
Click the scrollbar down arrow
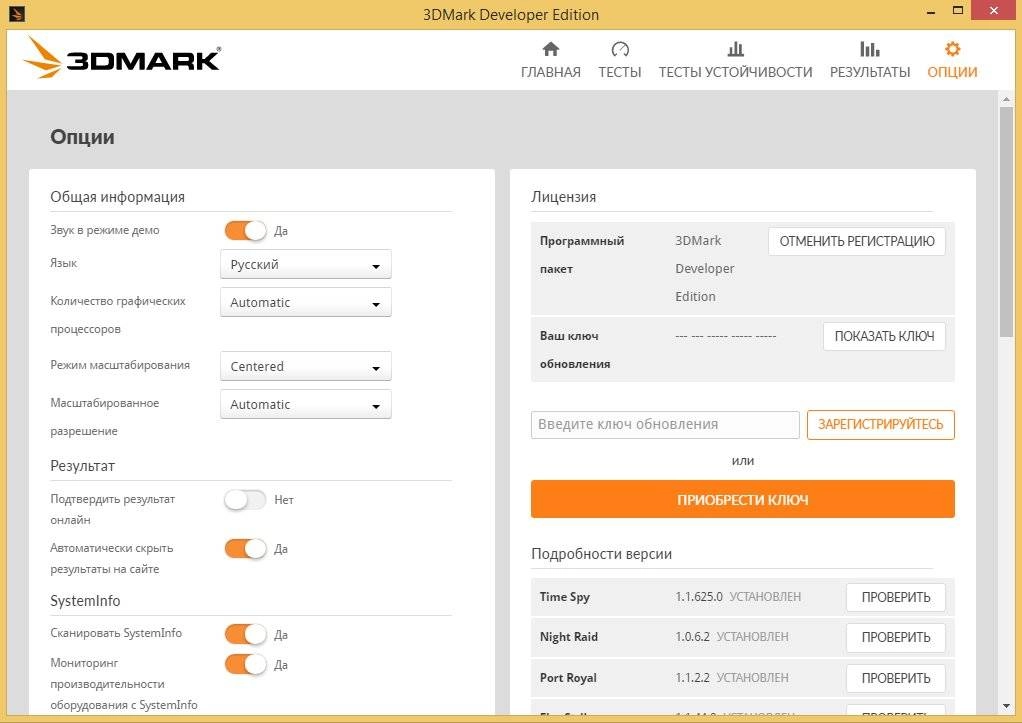click(1006, 706)
